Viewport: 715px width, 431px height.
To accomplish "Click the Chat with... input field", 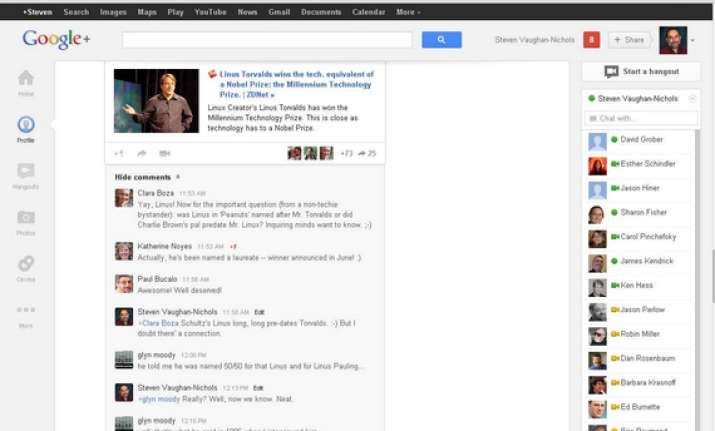I will tap(641, 118).
